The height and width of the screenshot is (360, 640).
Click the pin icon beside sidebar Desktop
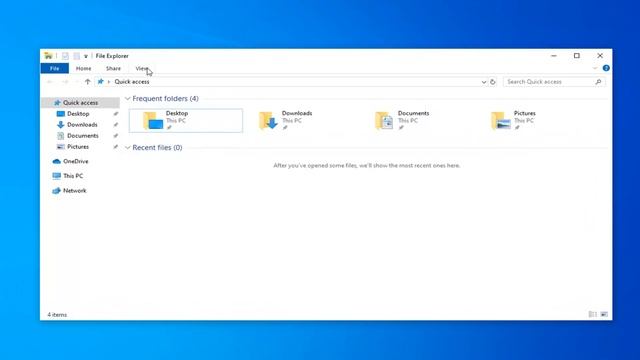[x=116, y=114]
